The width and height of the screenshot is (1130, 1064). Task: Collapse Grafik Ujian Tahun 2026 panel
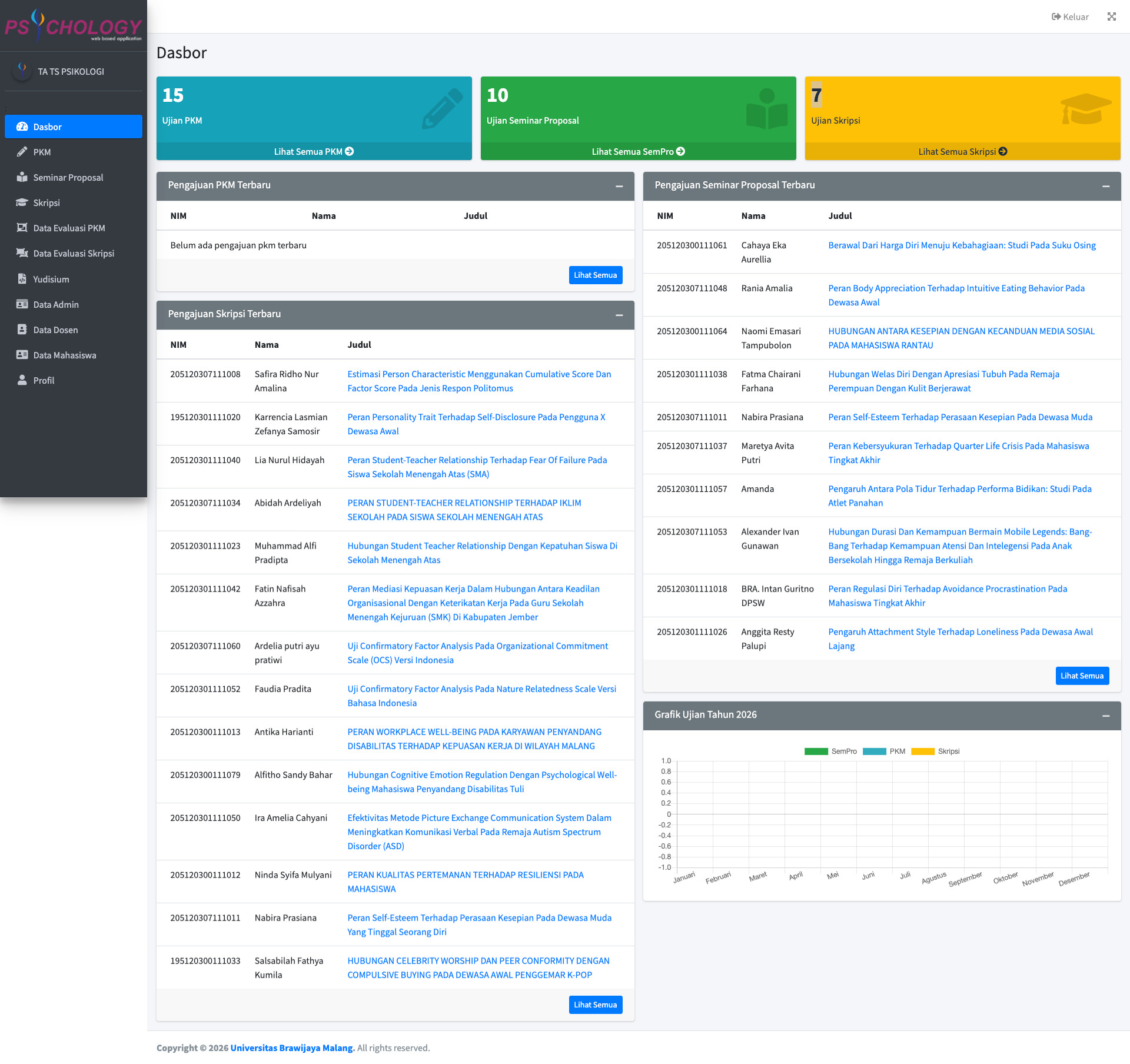[x=1106, y=716]
